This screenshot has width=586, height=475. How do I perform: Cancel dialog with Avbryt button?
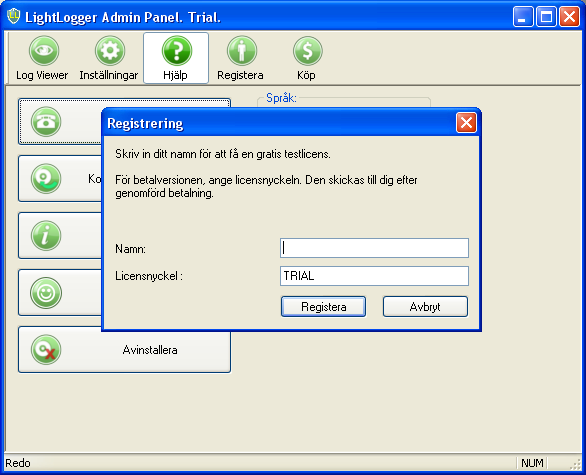[x=425, y=307]
